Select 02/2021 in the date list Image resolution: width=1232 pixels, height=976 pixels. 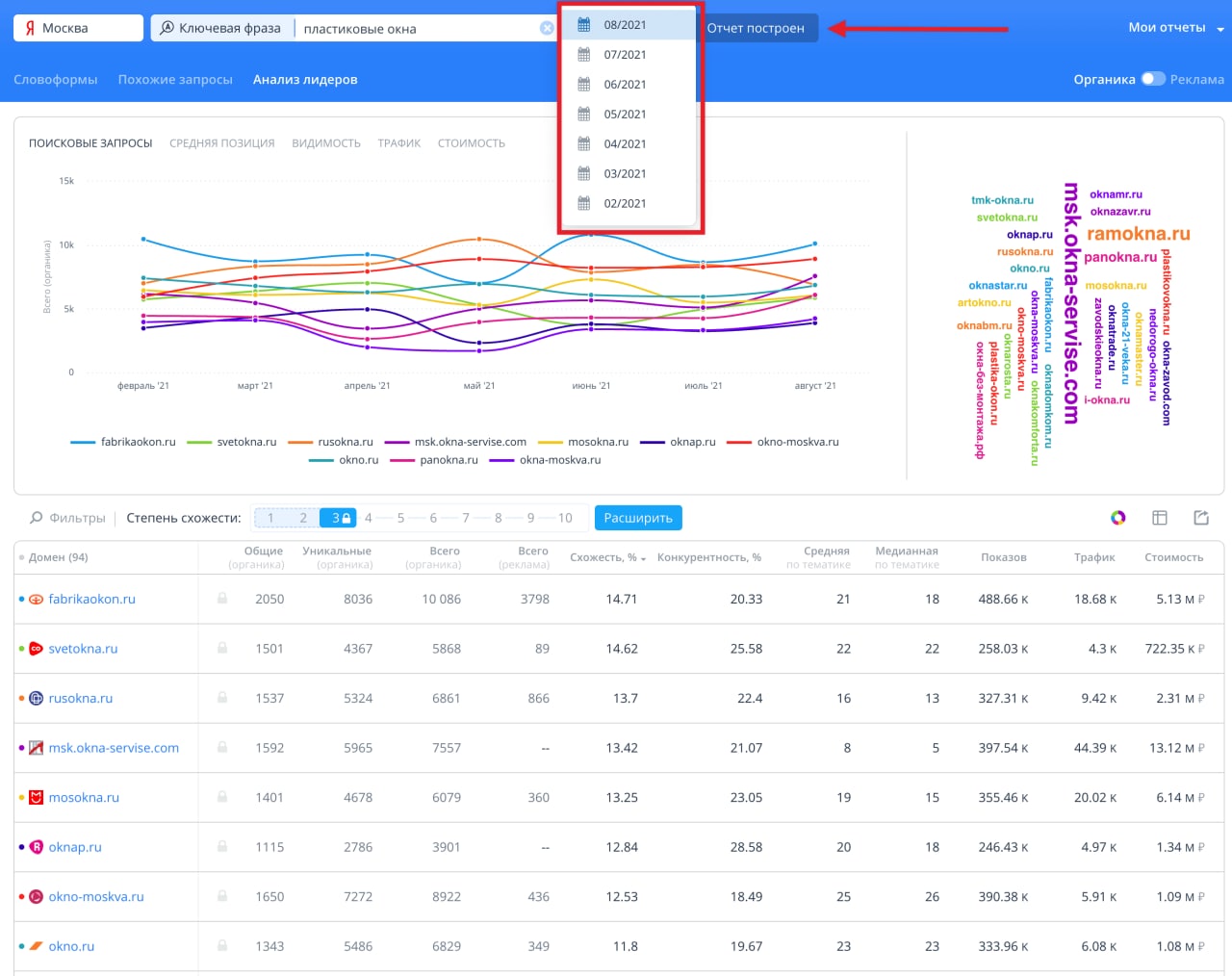point(629,204)
